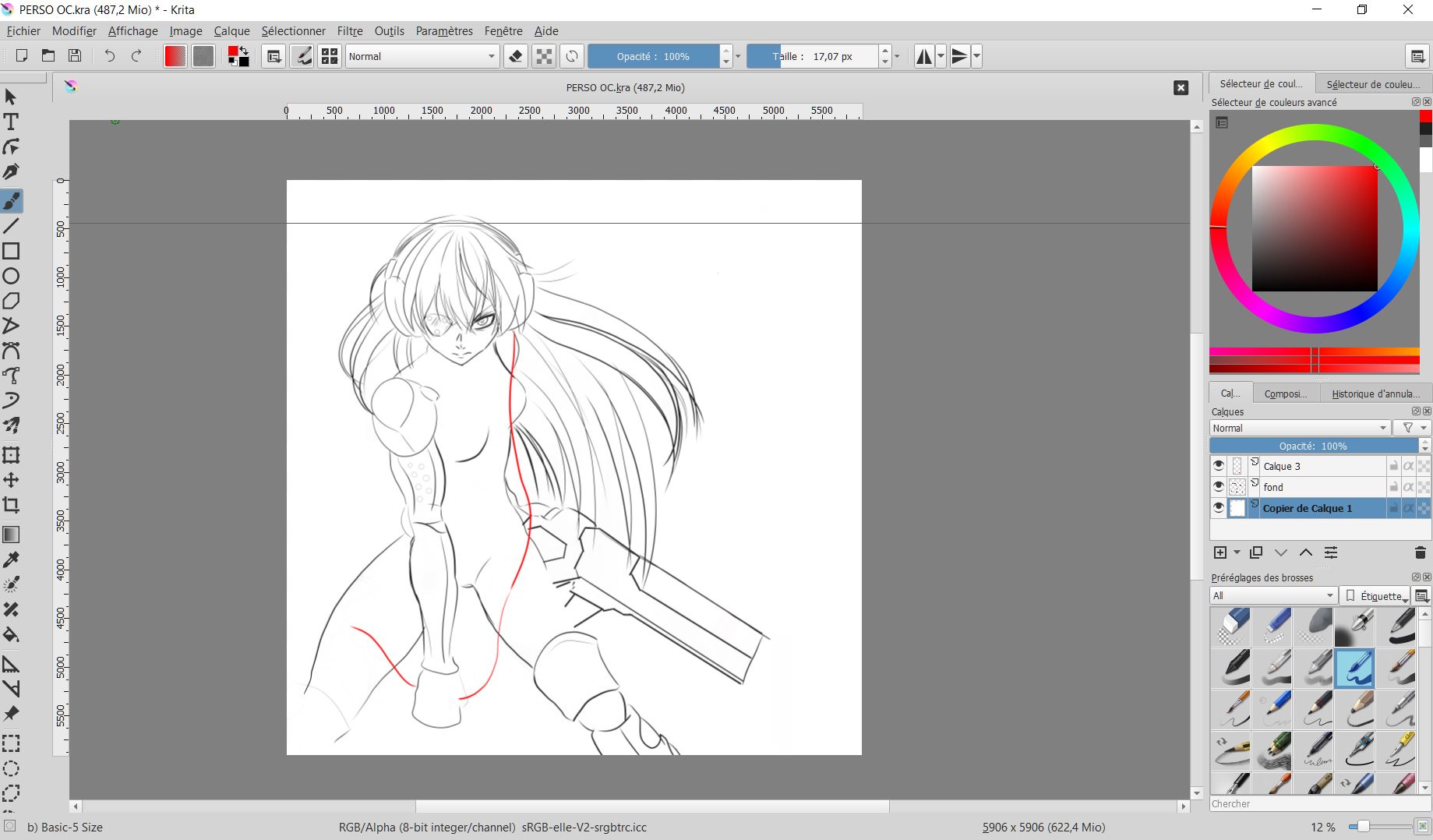Screen dimensions: 1433x840
Task: Pick the Fill bucket tool
Action: (11, 634)
